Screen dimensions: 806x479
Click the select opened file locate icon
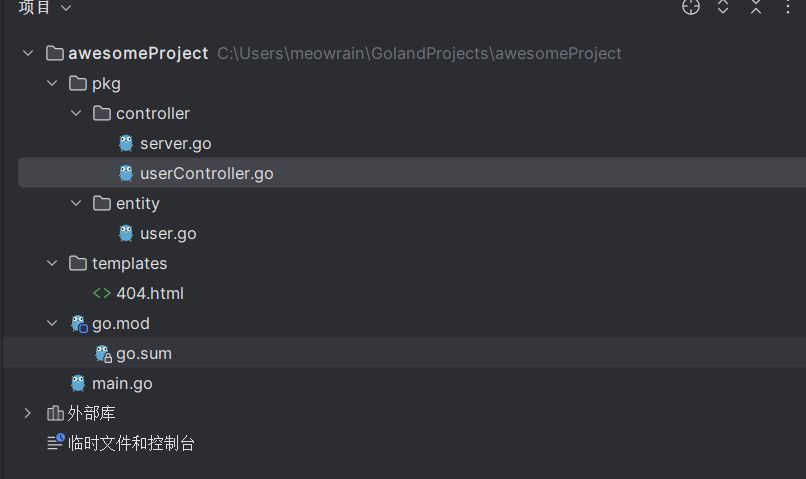click(691, 7)
